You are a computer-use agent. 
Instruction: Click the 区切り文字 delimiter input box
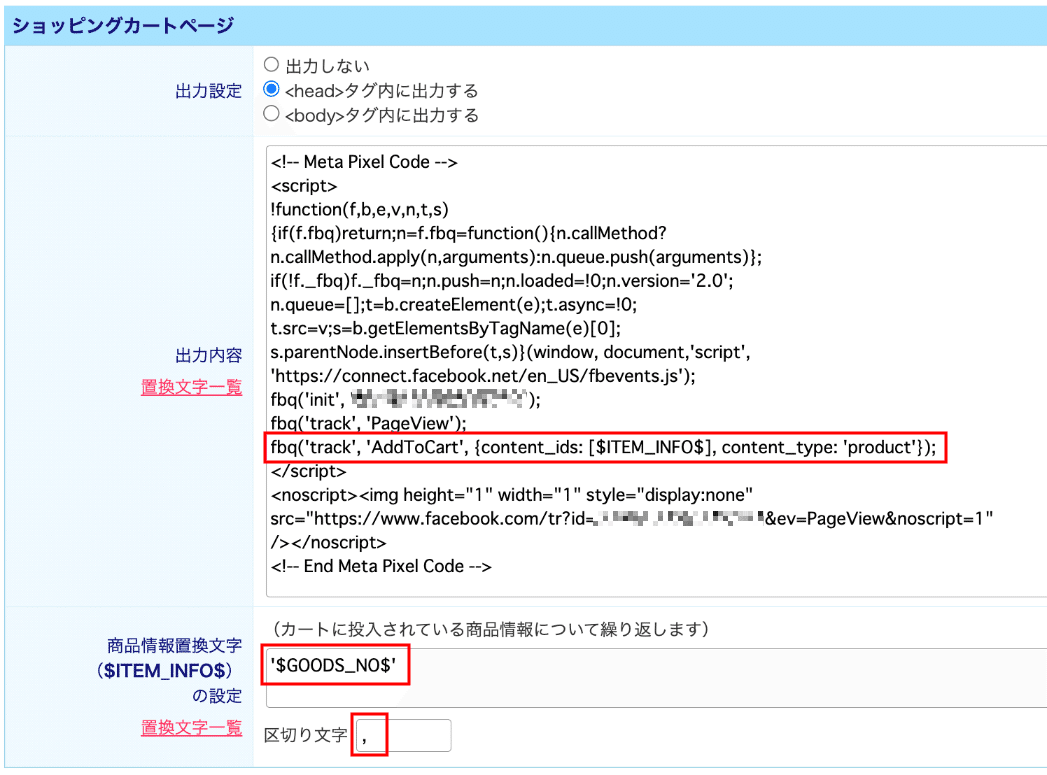[403, 736]
